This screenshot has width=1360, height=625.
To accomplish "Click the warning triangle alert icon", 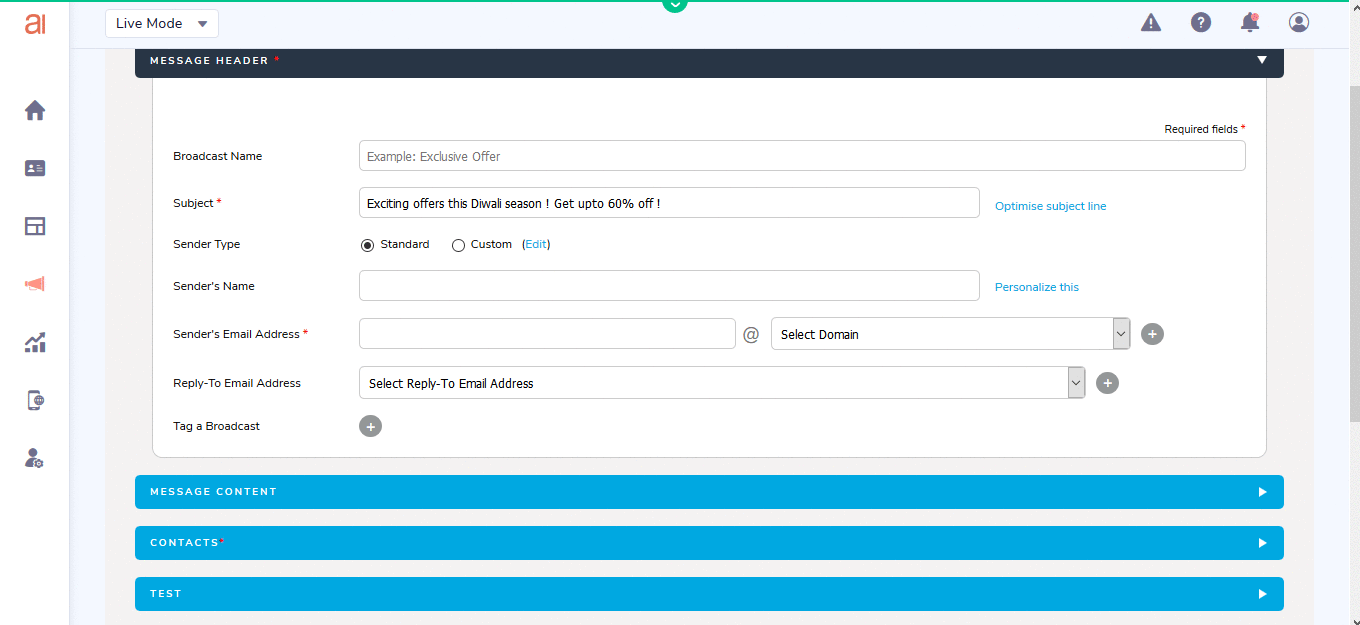I will tap(1151, 22).
